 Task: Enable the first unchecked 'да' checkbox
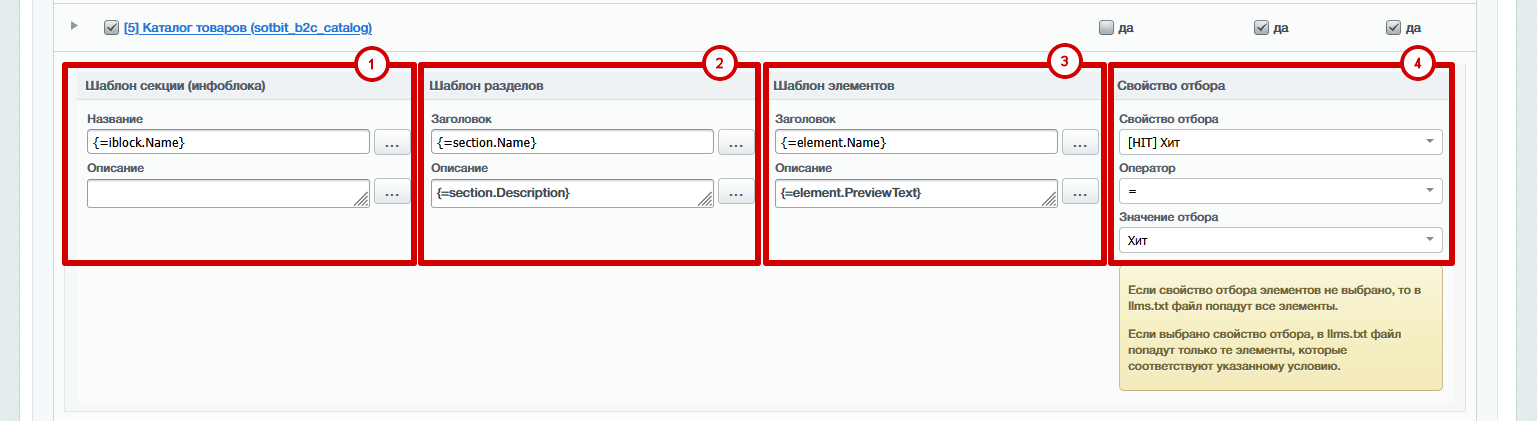coord(1106,28)
